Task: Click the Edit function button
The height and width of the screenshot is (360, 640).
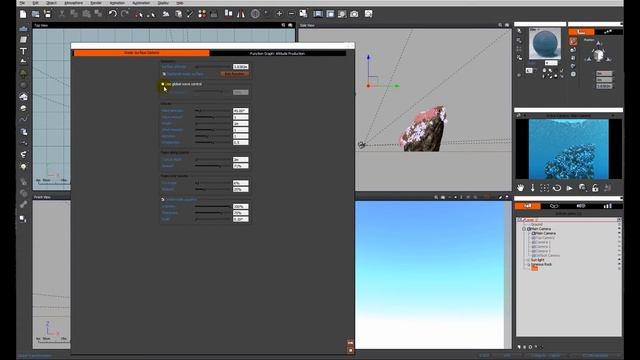Action: tap(235, 74)
